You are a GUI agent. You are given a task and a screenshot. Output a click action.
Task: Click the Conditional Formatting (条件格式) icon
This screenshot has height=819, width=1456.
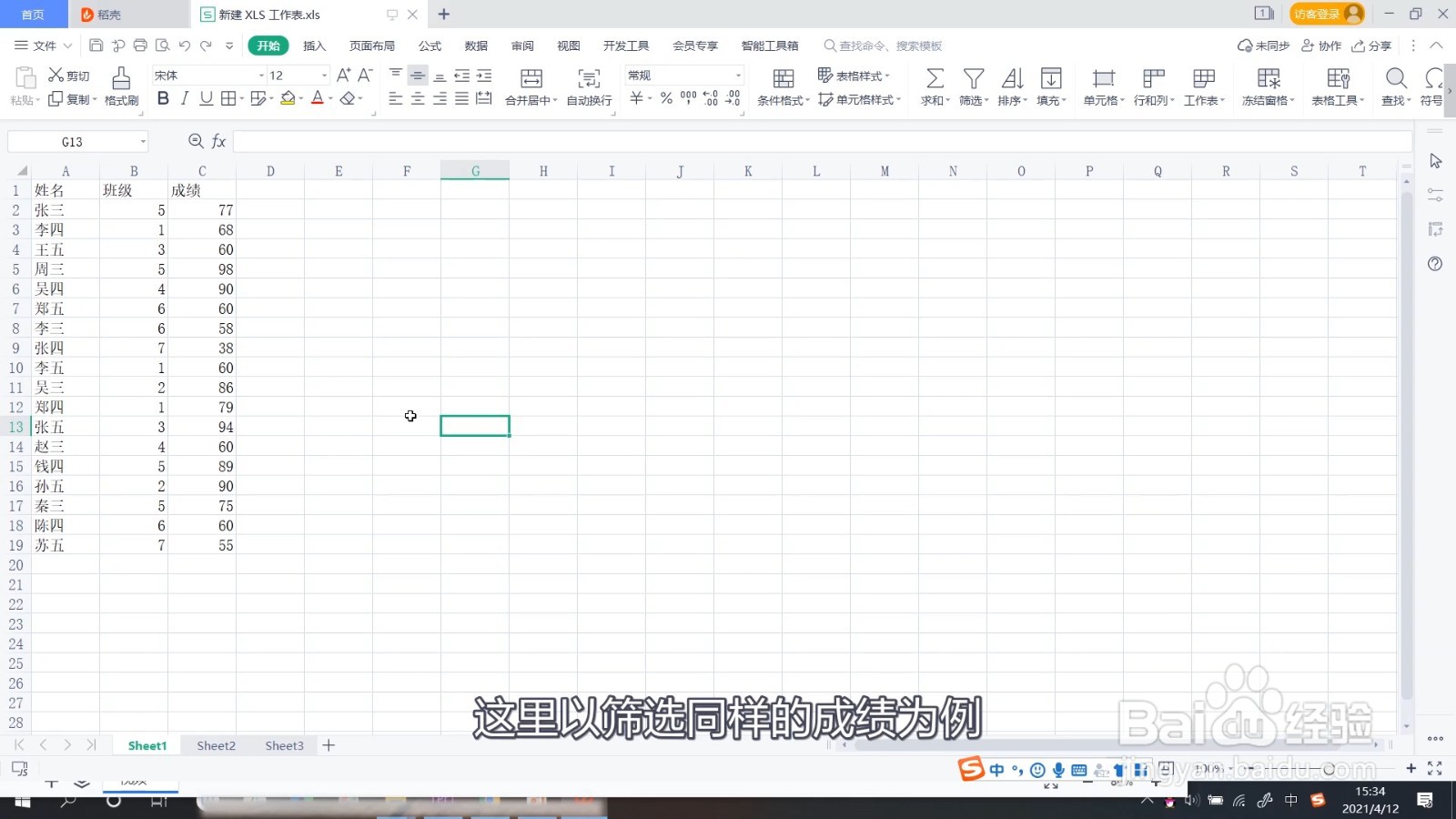tap(784, 79)
